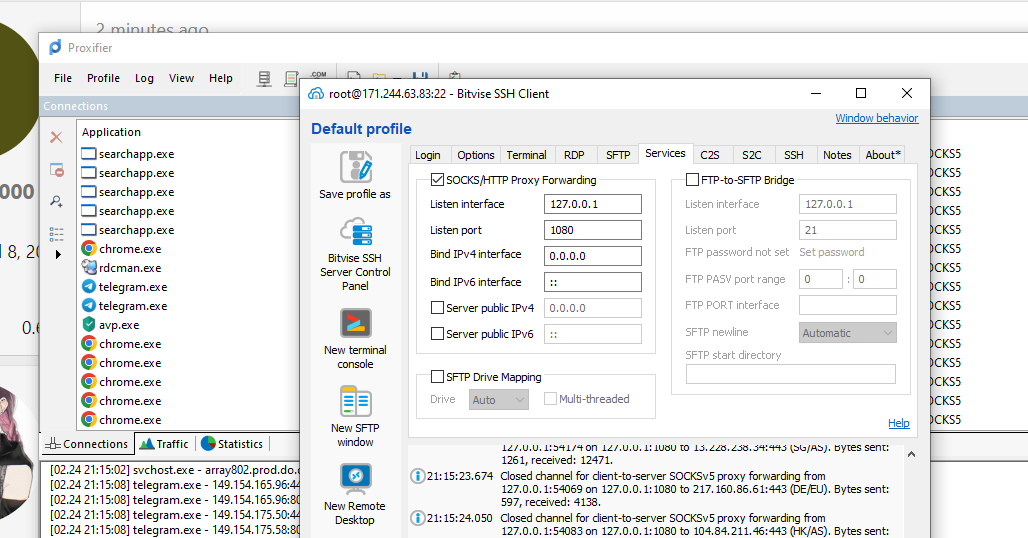Start New Remote Desktop
Viewport: 1028px width, 538px height.
coord(355,479)
